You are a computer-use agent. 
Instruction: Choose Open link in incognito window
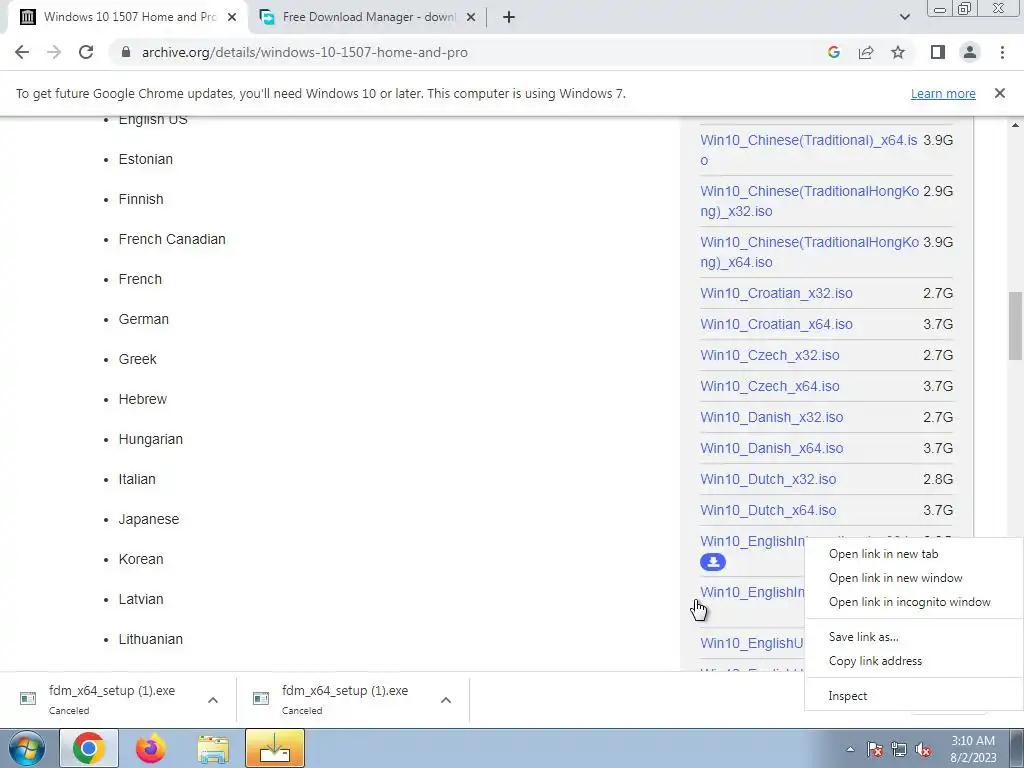(x=910, y=602)
